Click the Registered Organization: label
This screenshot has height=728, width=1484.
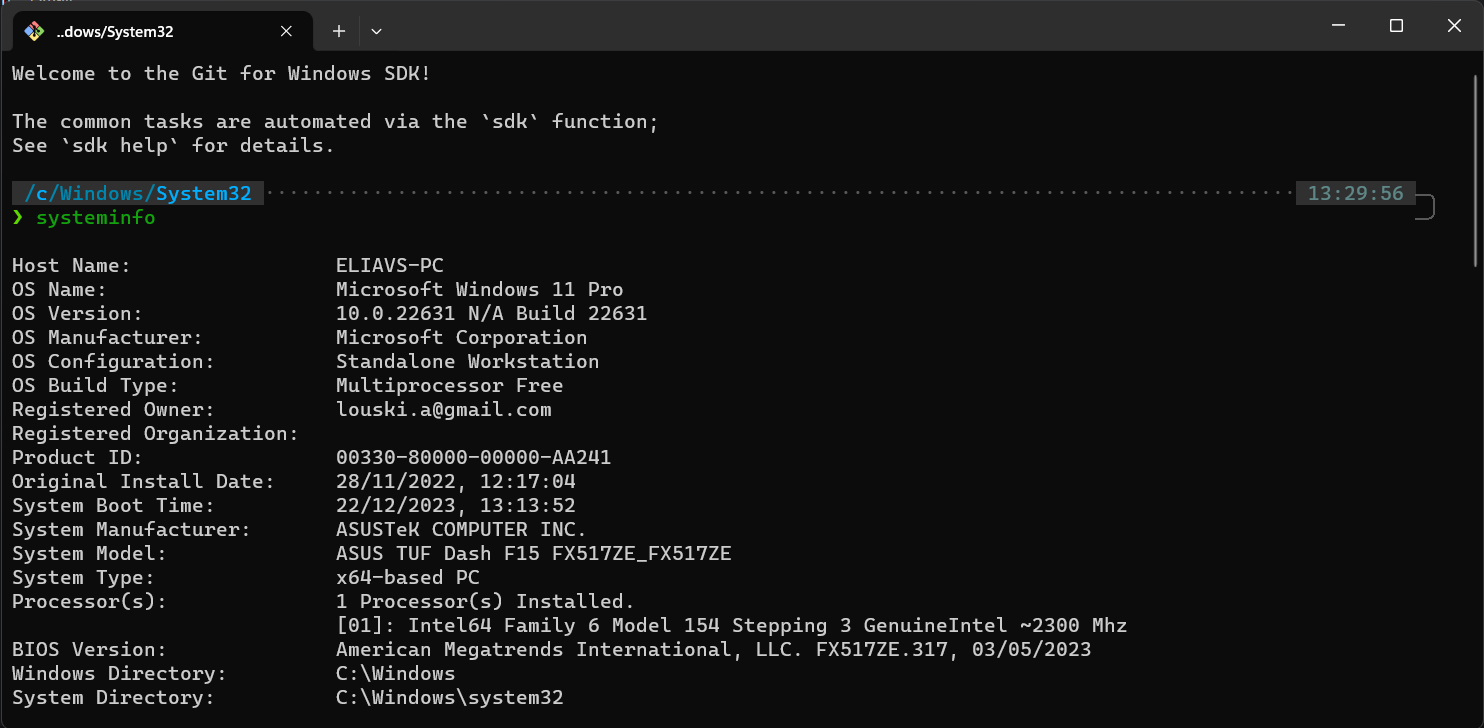[156, 433]
